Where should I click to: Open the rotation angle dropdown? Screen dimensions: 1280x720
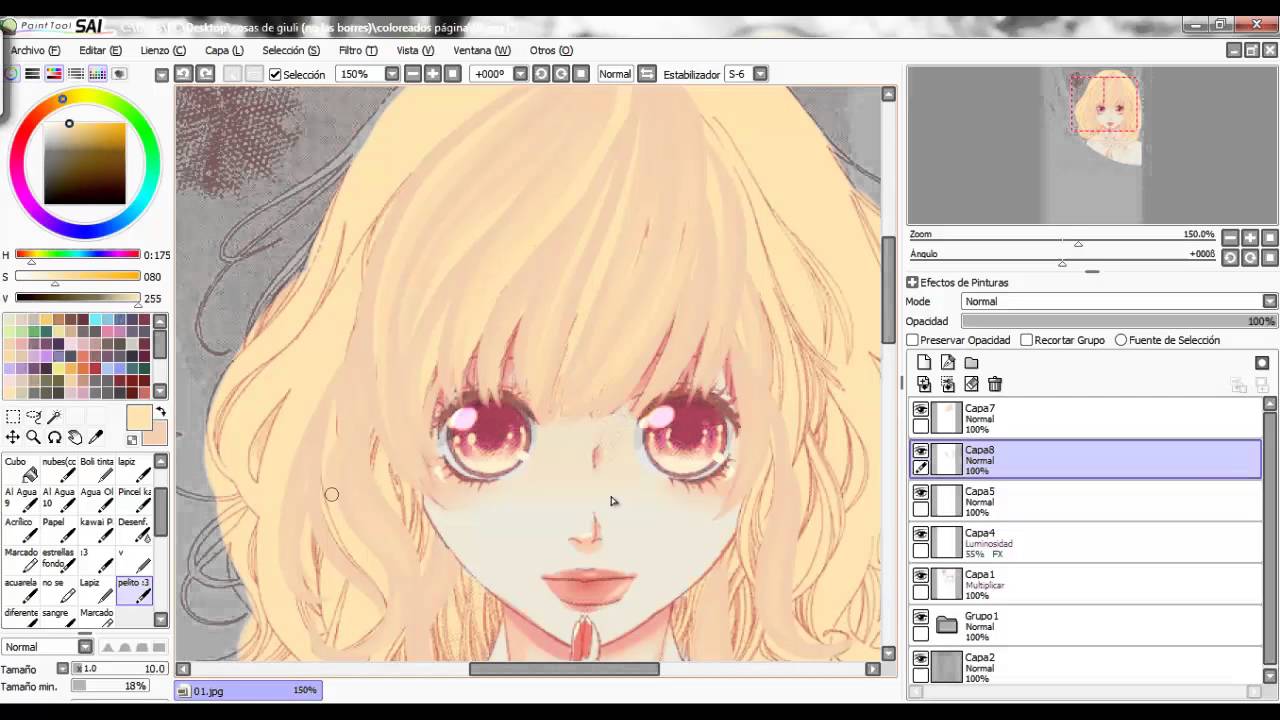(520, 74)
